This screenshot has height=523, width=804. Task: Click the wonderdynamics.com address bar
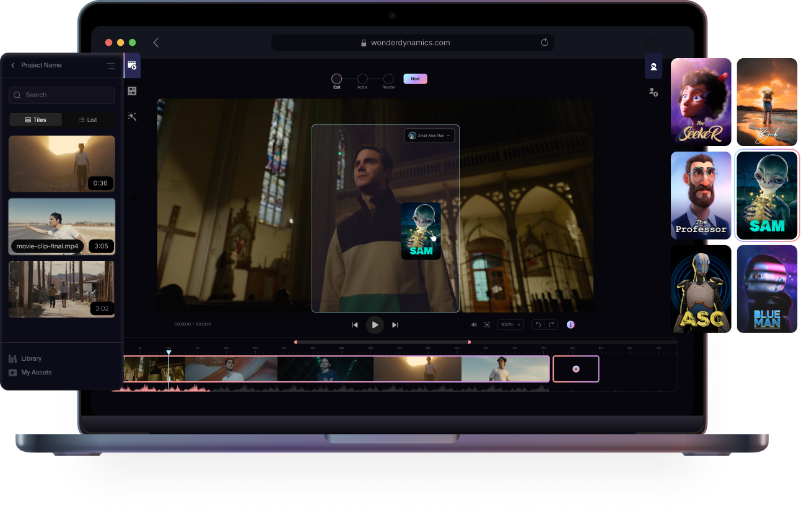(412, 43)
